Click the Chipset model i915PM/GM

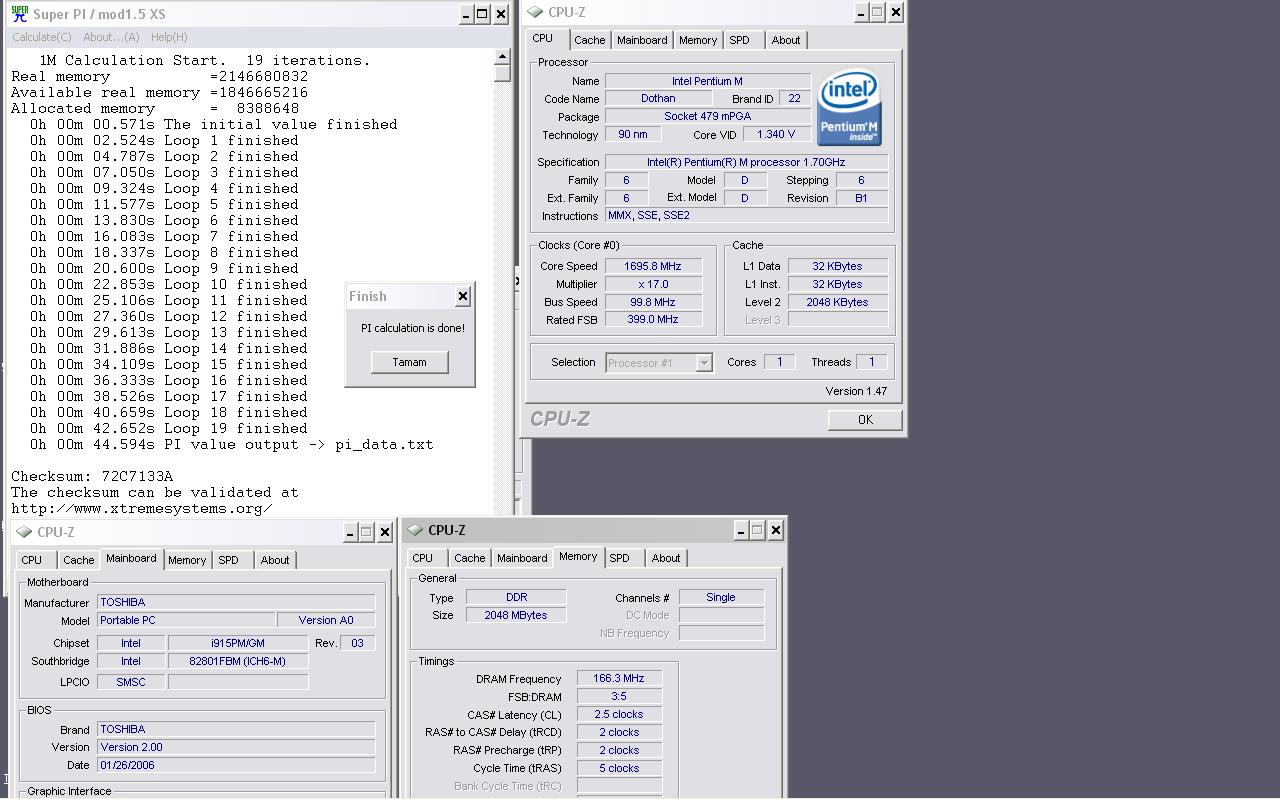point(238,643)
